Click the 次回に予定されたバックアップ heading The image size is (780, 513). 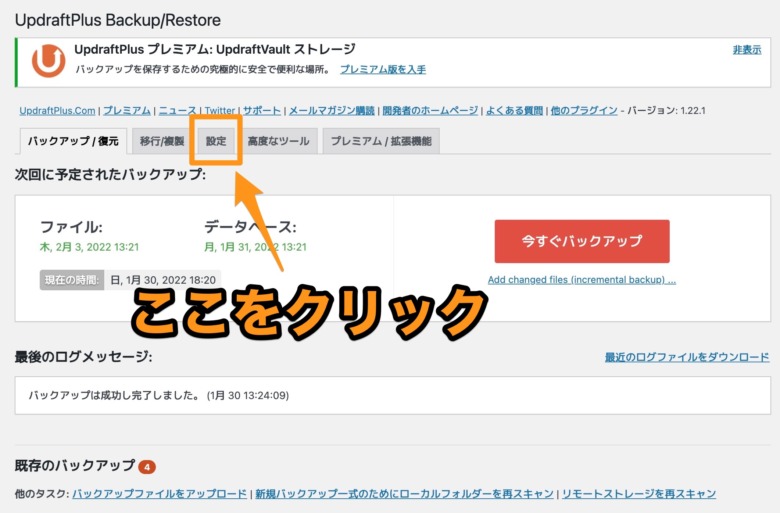click(110, 175)
